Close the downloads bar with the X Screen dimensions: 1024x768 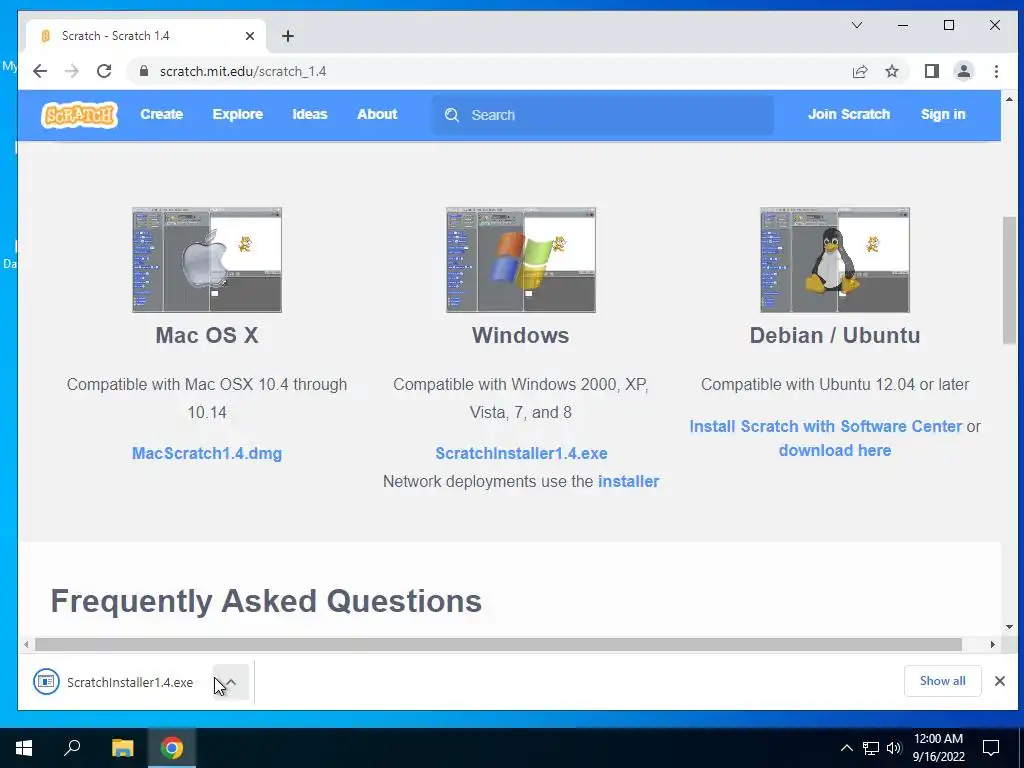point(1000,681)
